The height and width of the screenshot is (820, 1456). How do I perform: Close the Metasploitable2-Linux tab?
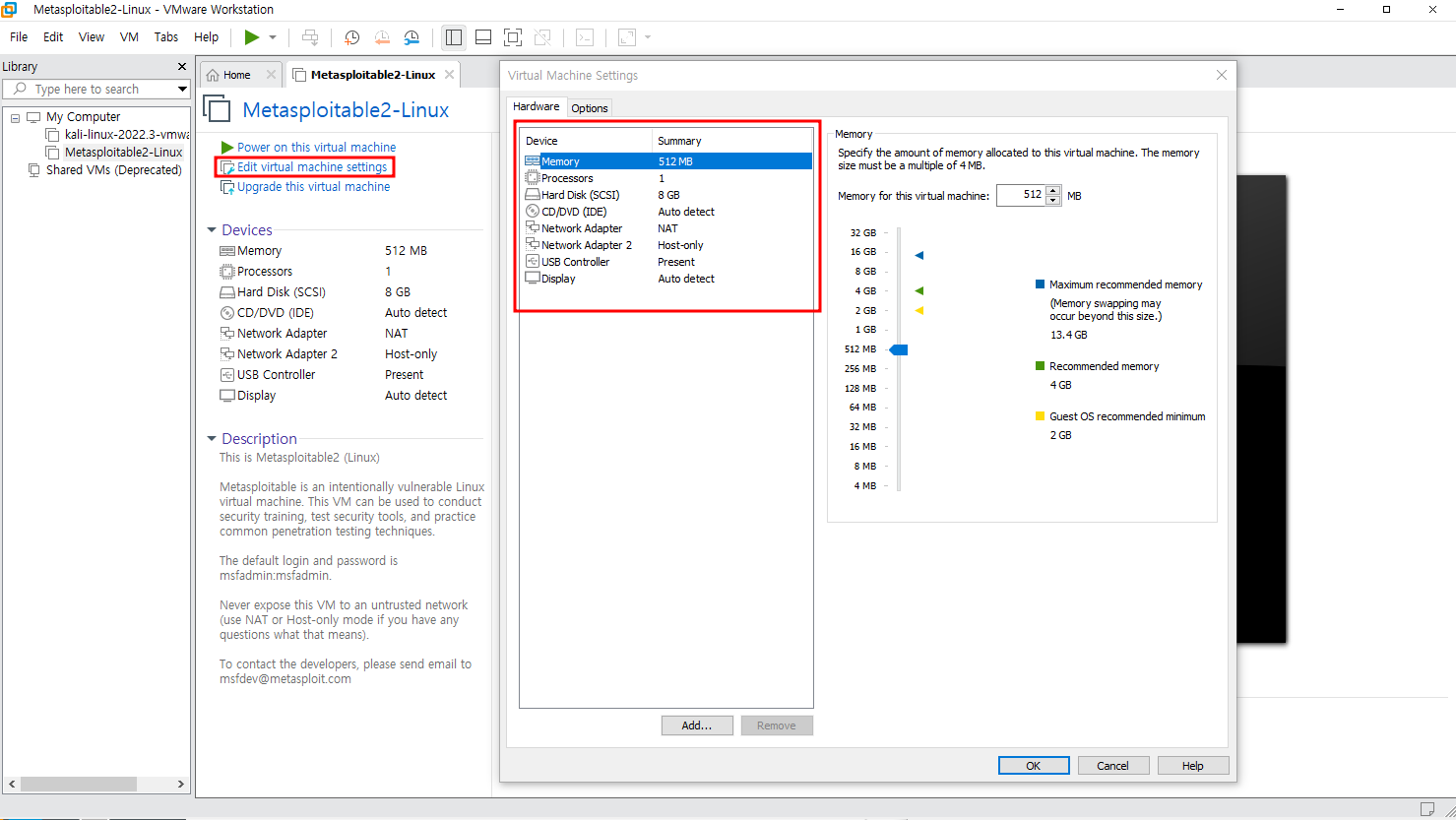(449, 74)
